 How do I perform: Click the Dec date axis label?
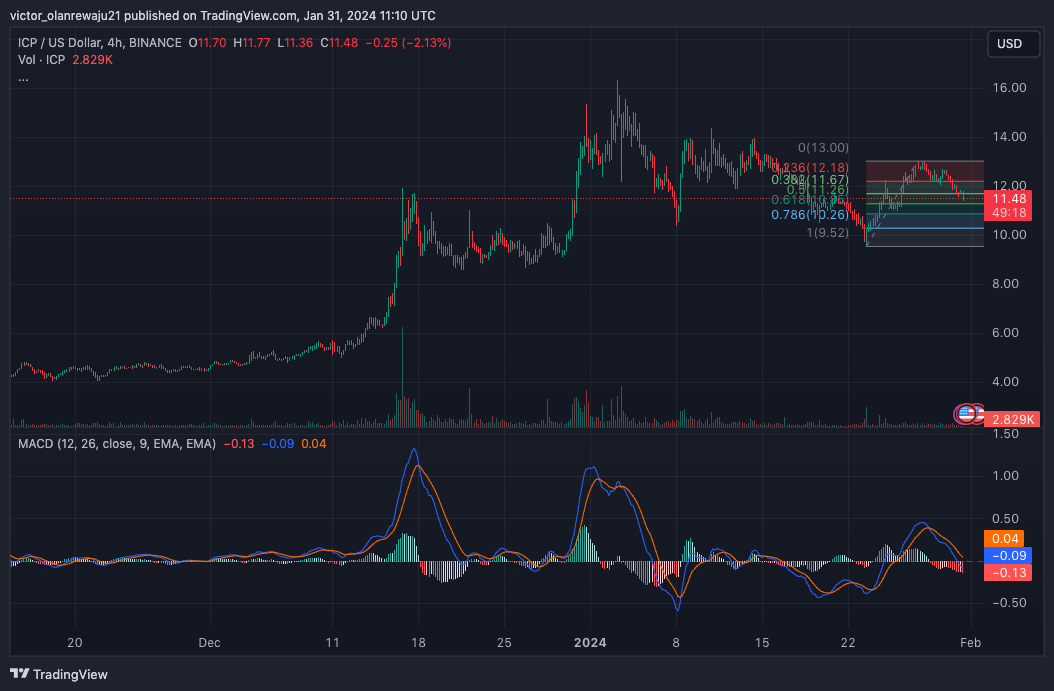click(209, 643)
